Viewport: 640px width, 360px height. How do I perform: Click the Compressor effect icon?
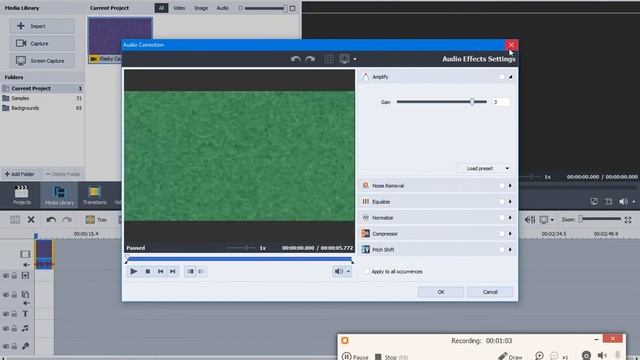pos(366,233)
